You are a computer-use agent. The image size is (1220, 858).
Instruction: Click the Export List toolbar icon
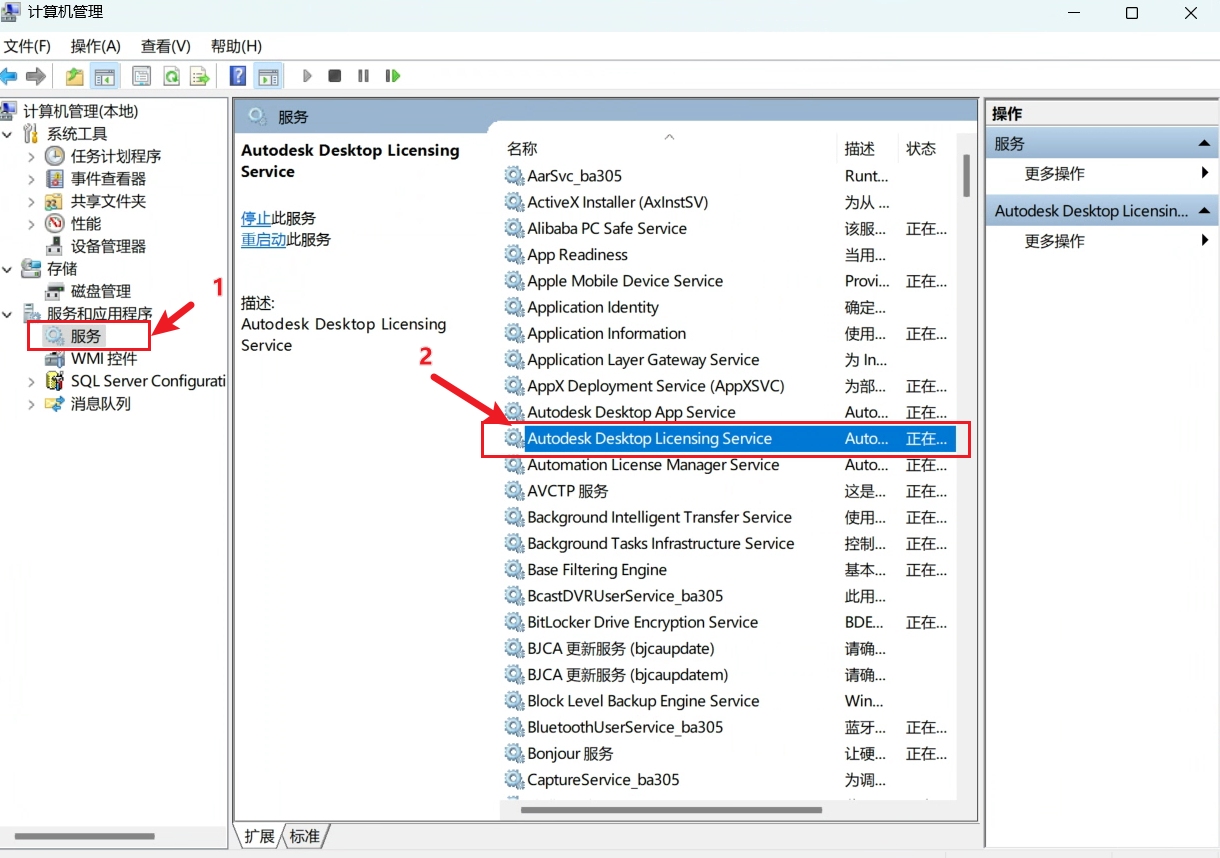(200, 76)
